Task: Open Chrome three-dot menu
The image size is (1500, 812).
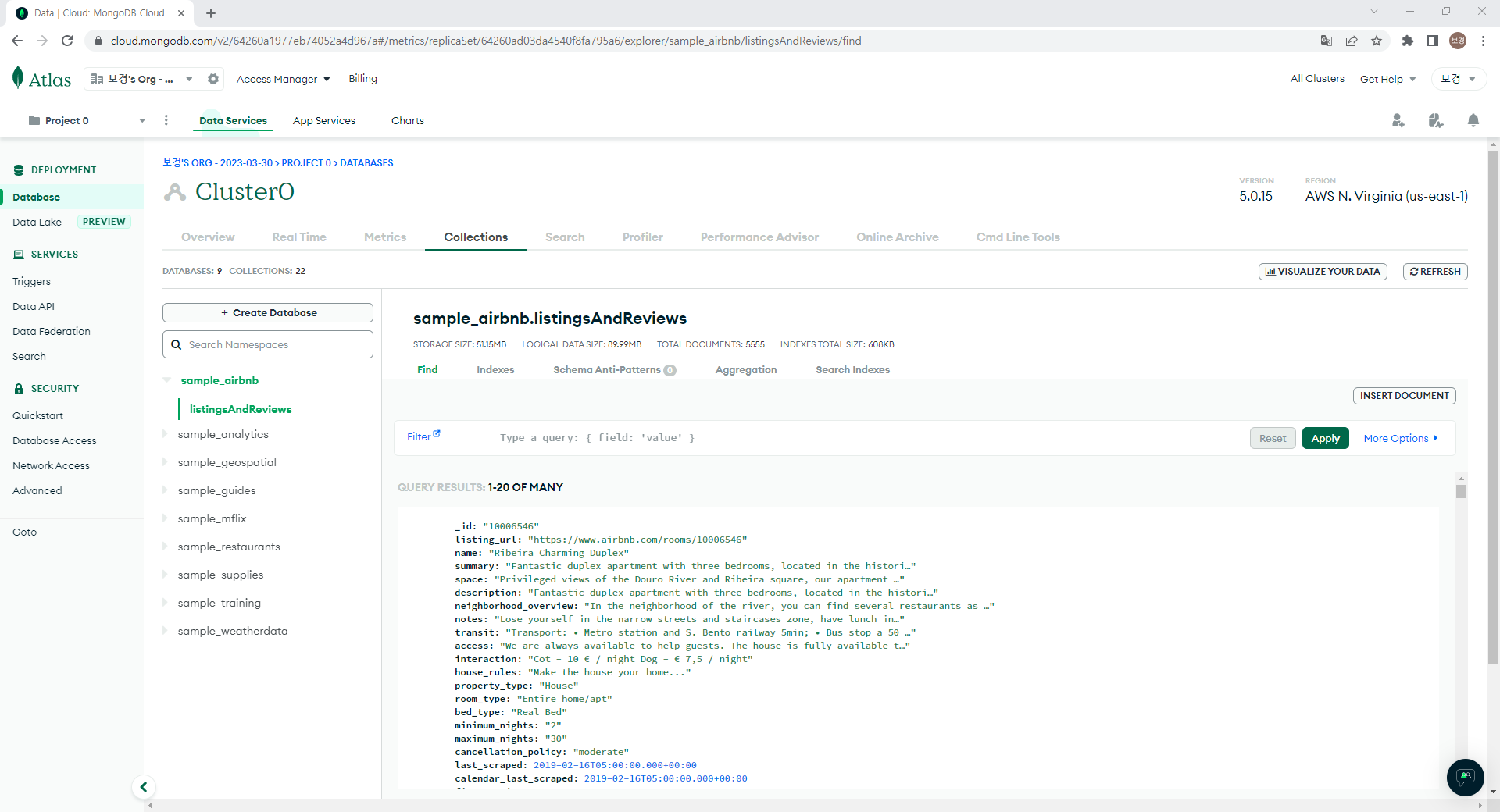Action: (x=1483, y=41)
